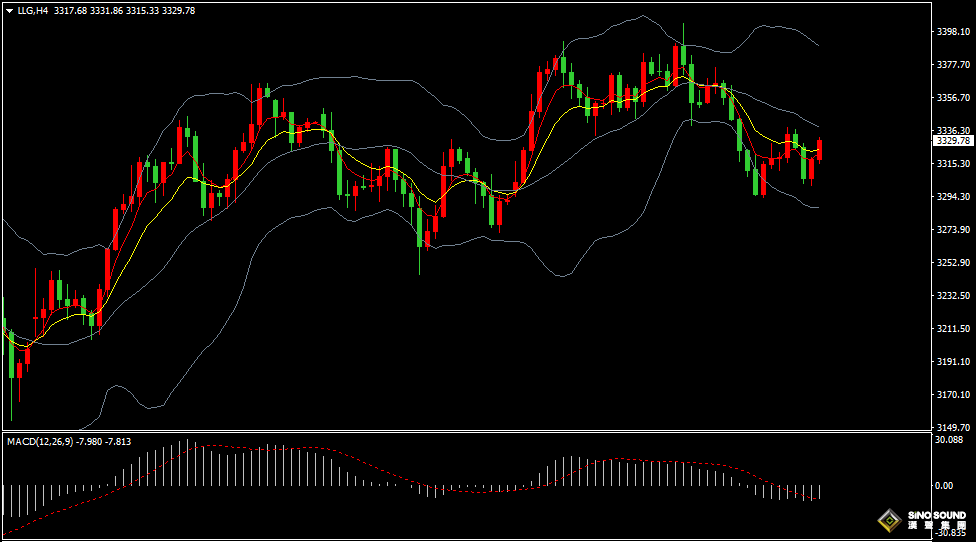Click the last MACD histogram bar
Viewport: 976px width, 542px height.
(820, 491)
